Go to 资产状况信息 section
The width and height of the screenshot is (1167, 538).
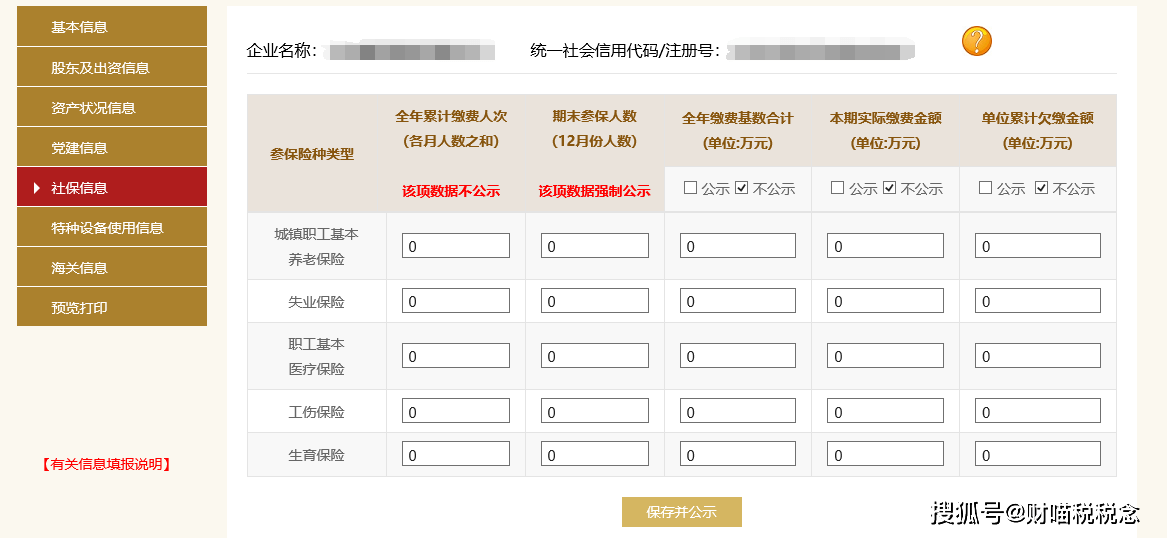pyautogui.click(x=112, y=107)
